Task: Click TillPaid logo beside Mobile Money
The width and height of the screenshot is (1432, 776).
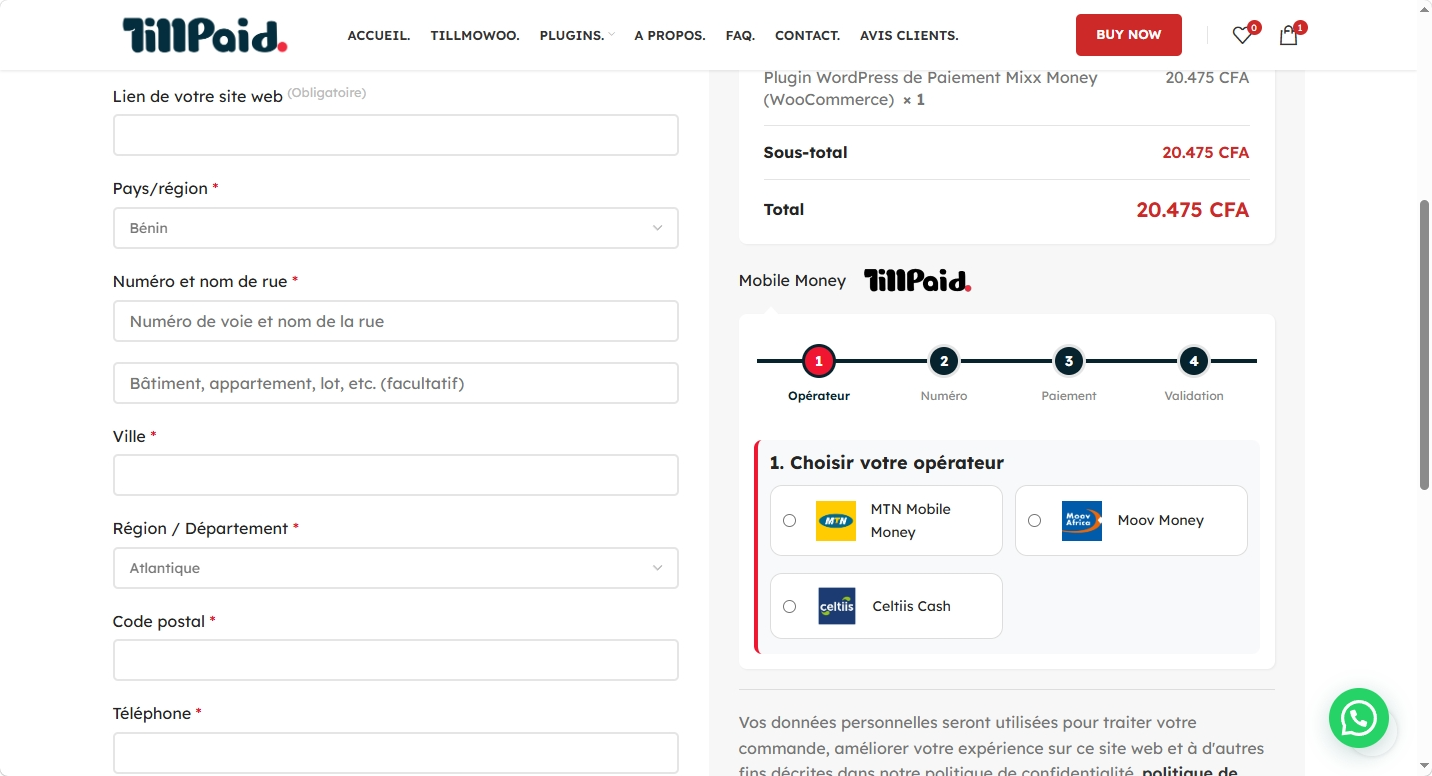Action: pos(917,280)
